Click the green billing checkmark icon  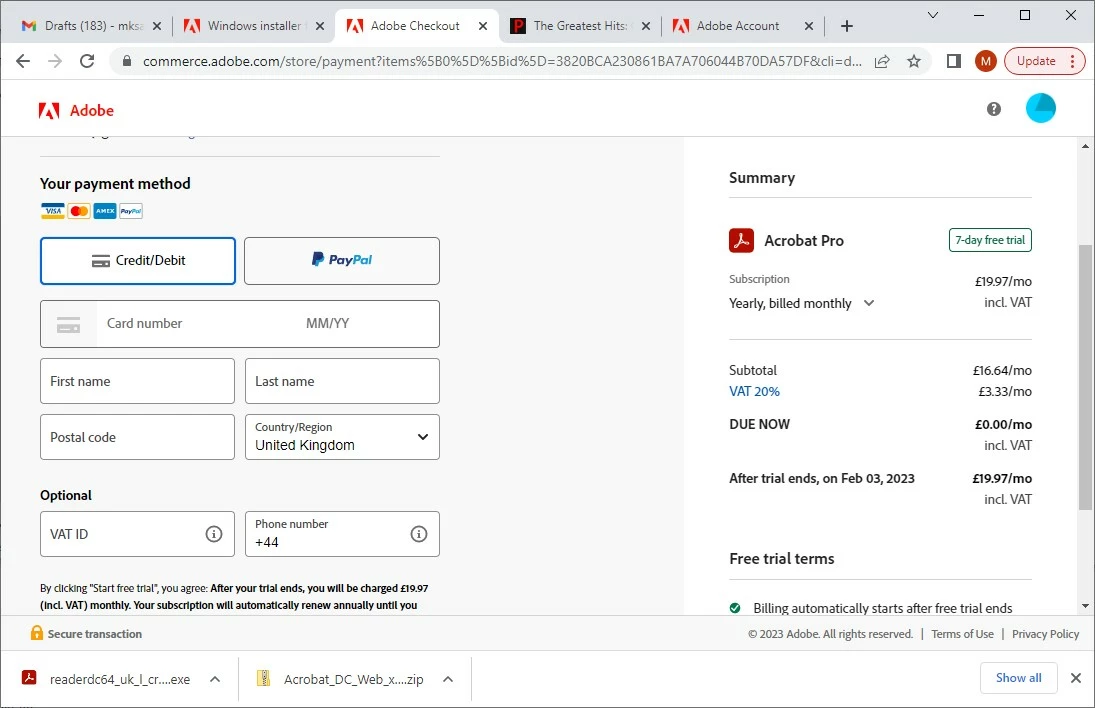pos(735,608)
